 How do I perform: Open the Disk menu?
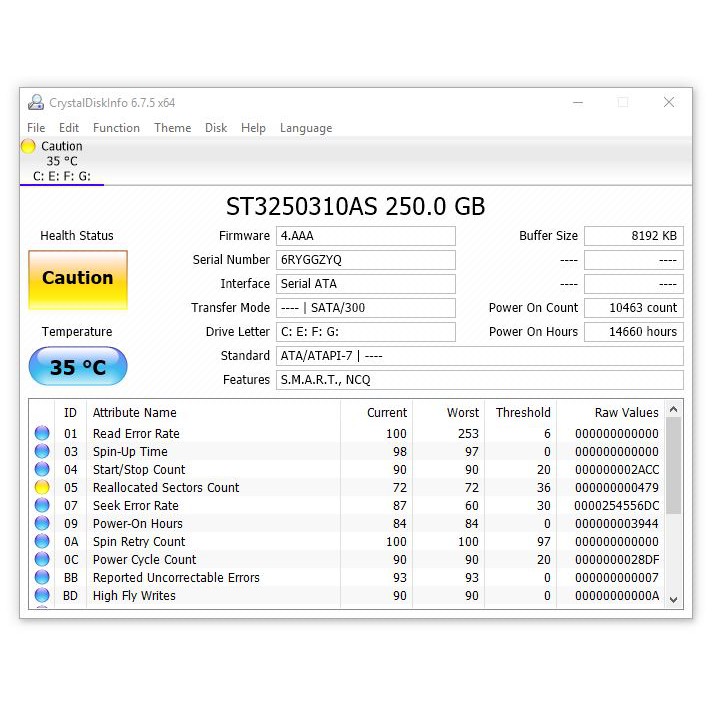(x=216, y=128)
